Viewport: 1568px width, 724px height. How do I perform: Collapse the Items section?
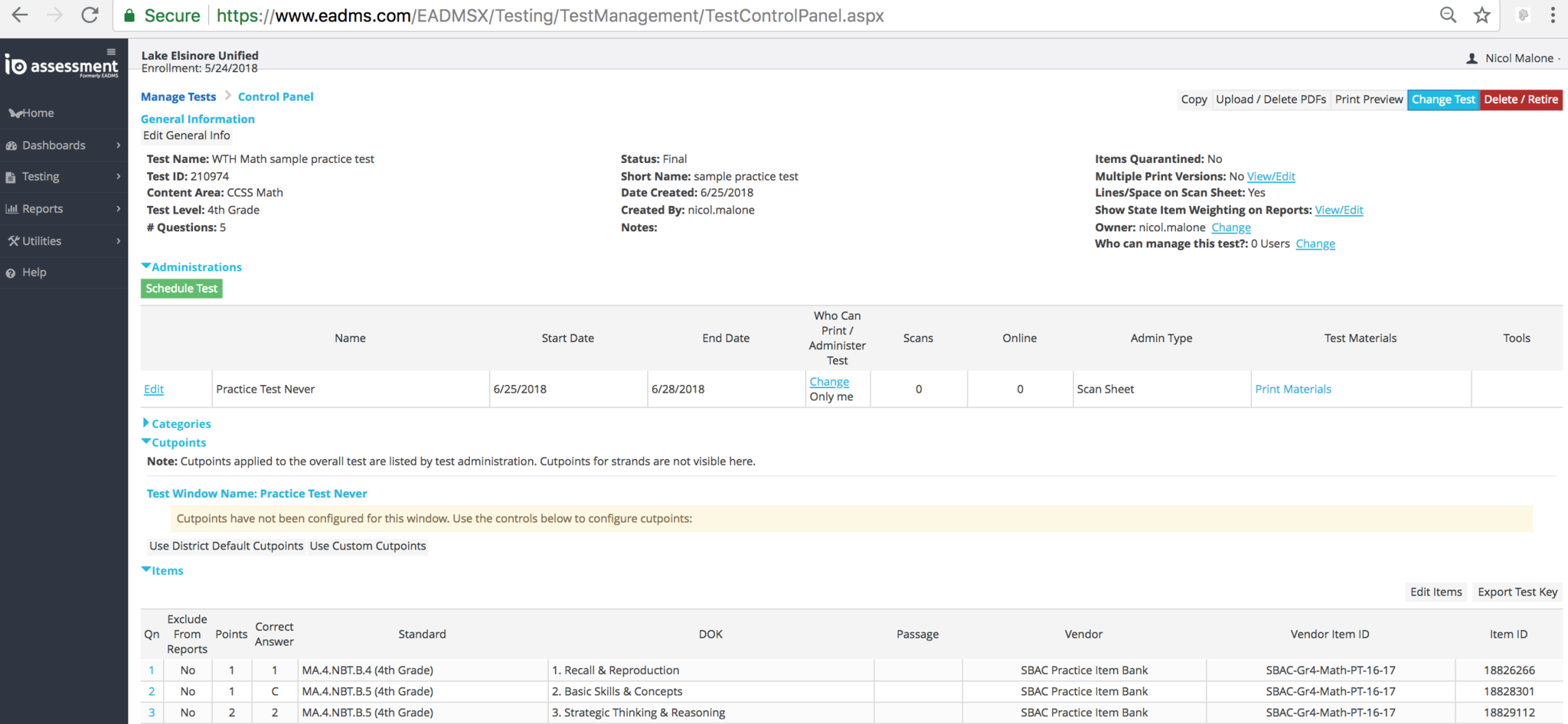point(162,571)
